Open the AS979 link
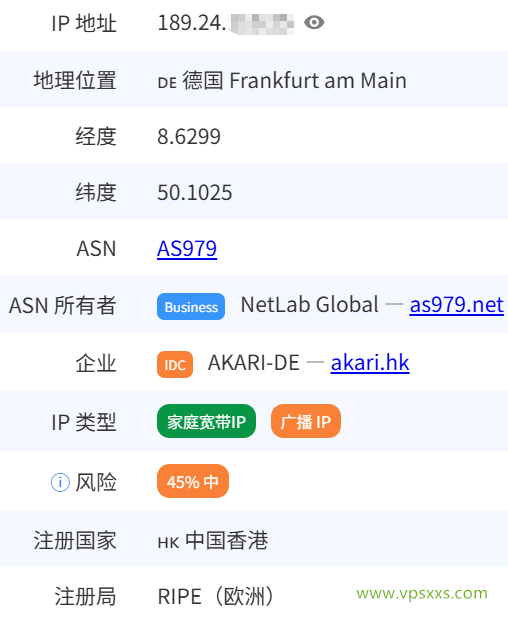Viewport: 508px width, 618px height. click(x=187, y=249)
